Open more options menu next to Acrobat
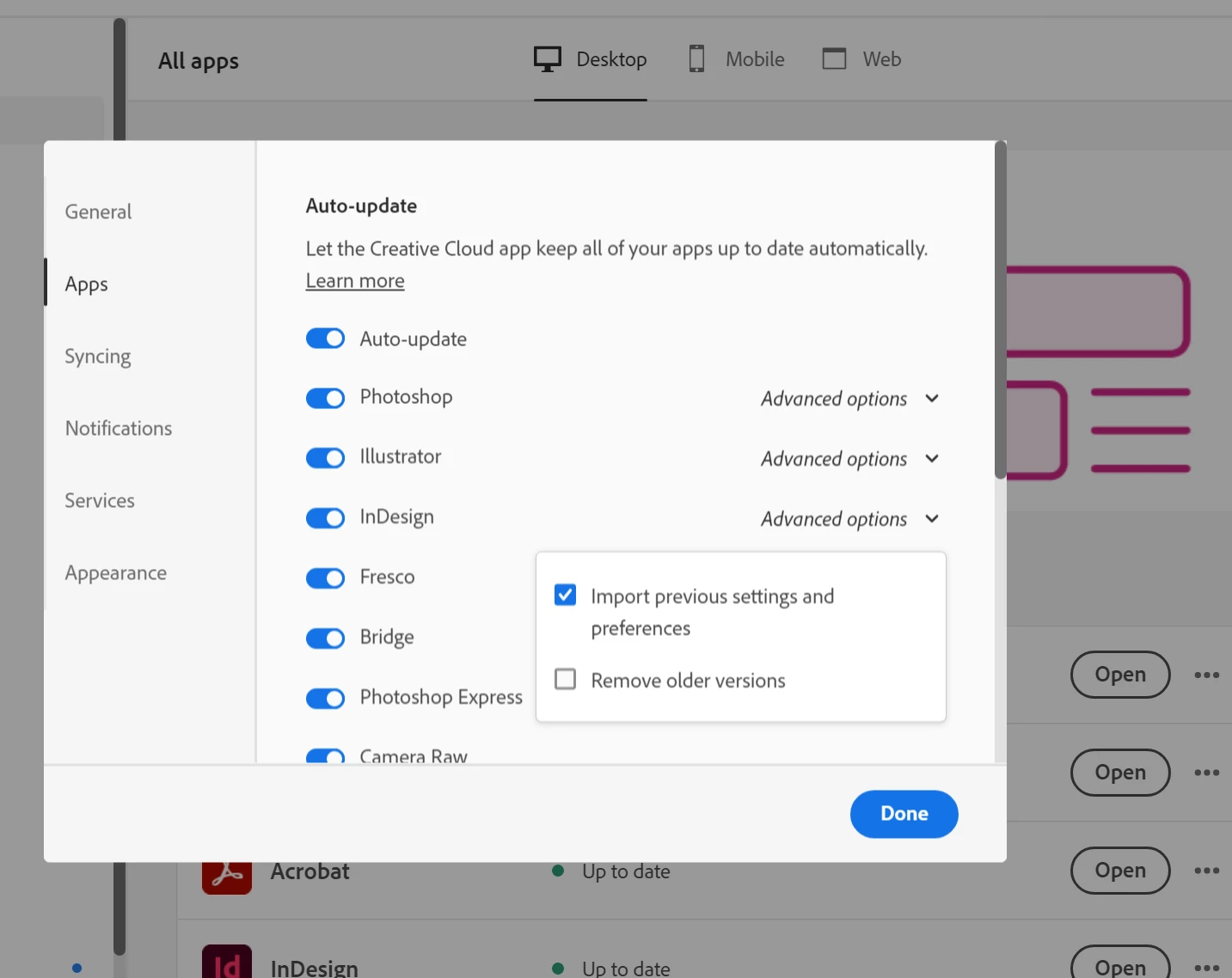This screenshot has height=978, width=1232. tap(1206, 871)
